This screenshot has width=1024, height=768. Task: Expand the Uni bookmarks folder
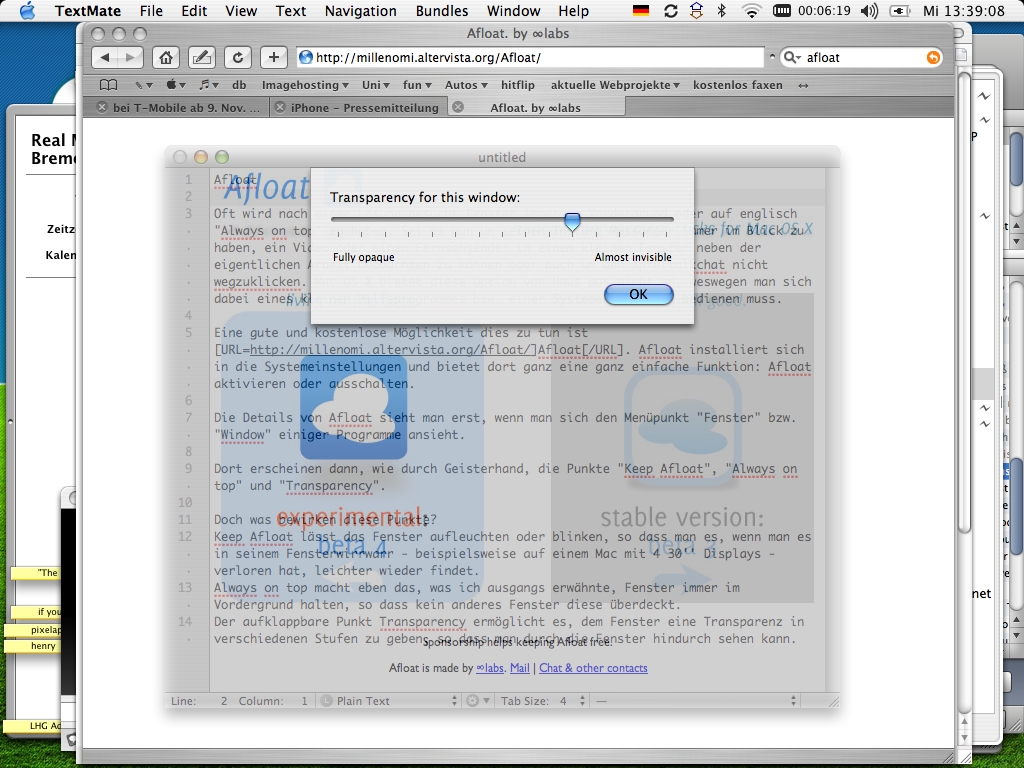pos(376,85)
